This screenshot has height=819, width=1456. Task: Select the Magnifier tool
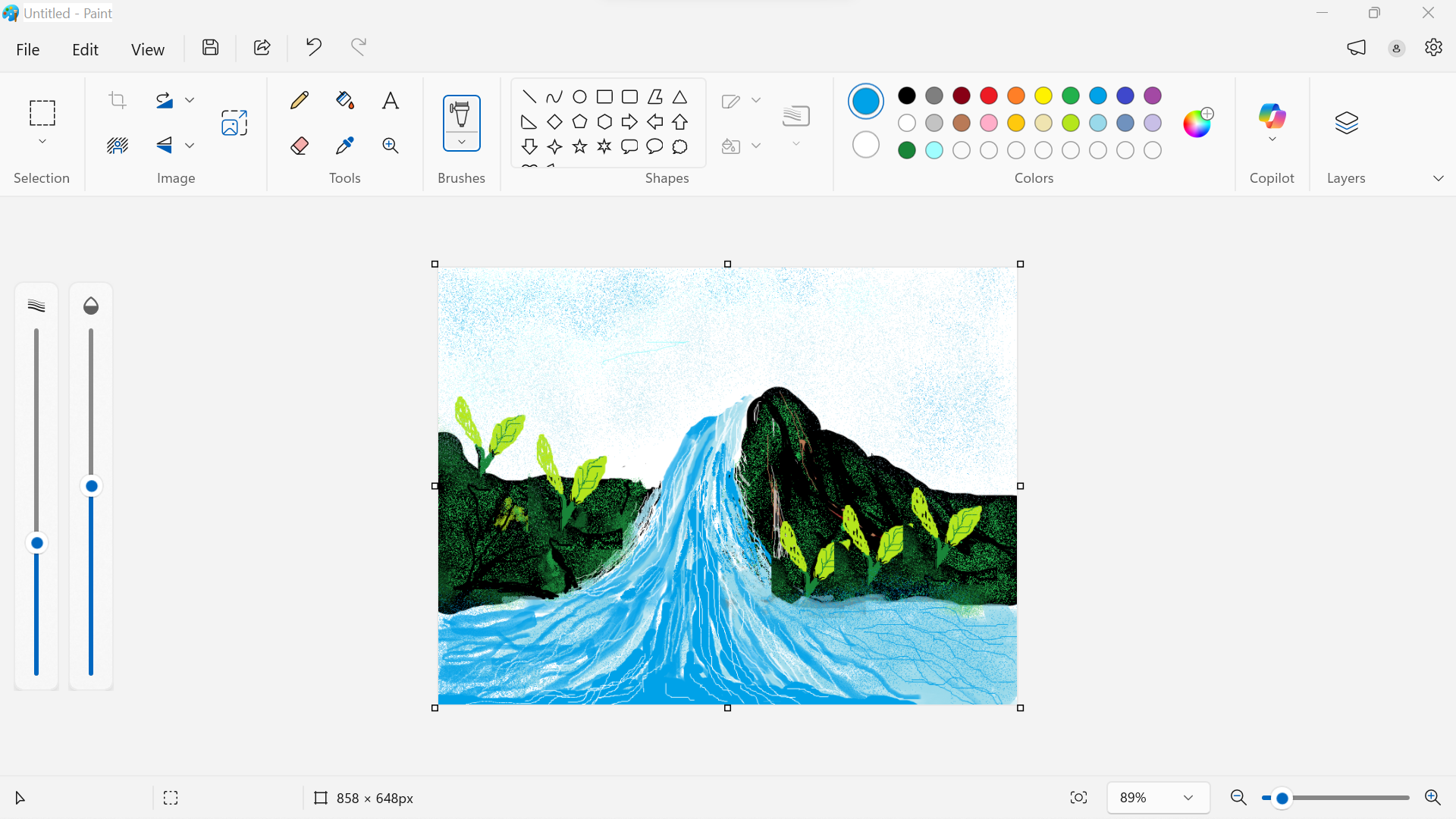[391, 146]
